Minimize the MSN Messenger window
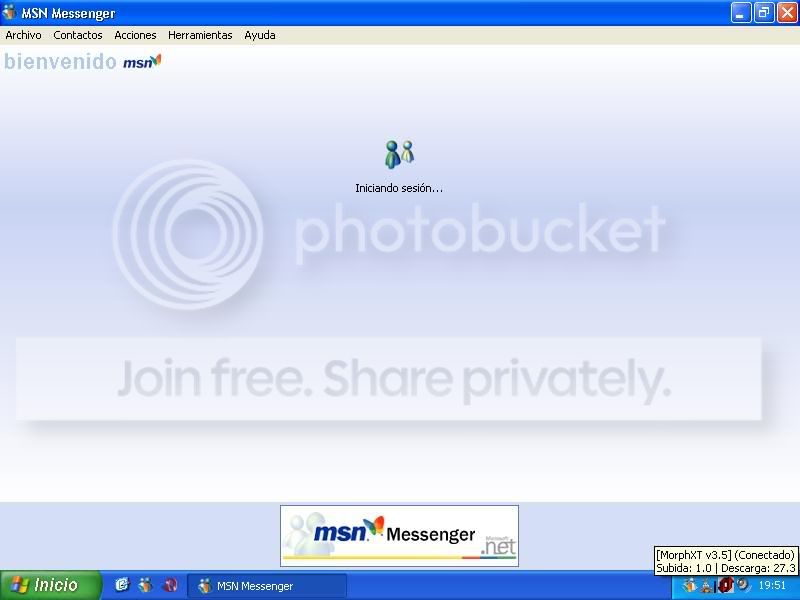 [740, 13]
